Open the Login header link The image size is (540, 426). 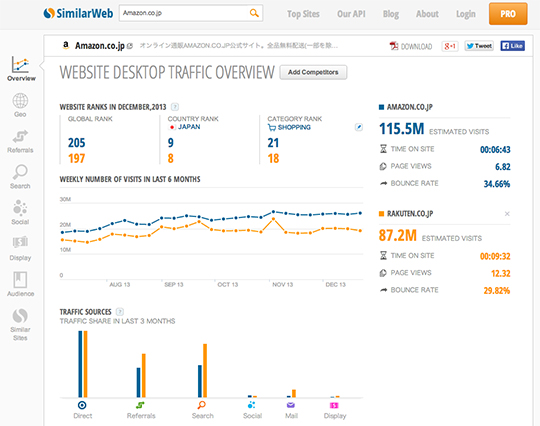point(466,14)
